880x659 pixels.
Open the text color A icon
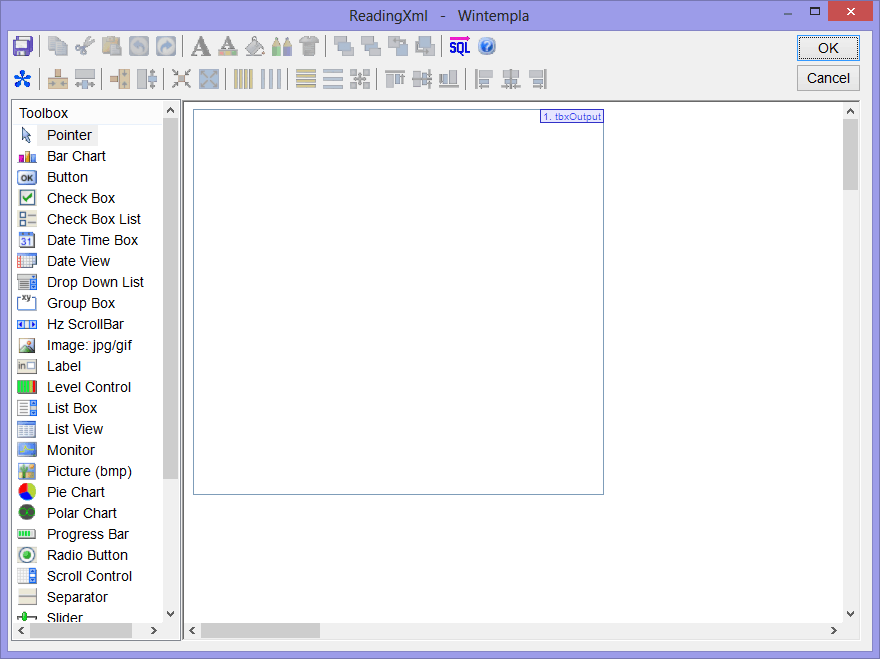click(227, 47)
